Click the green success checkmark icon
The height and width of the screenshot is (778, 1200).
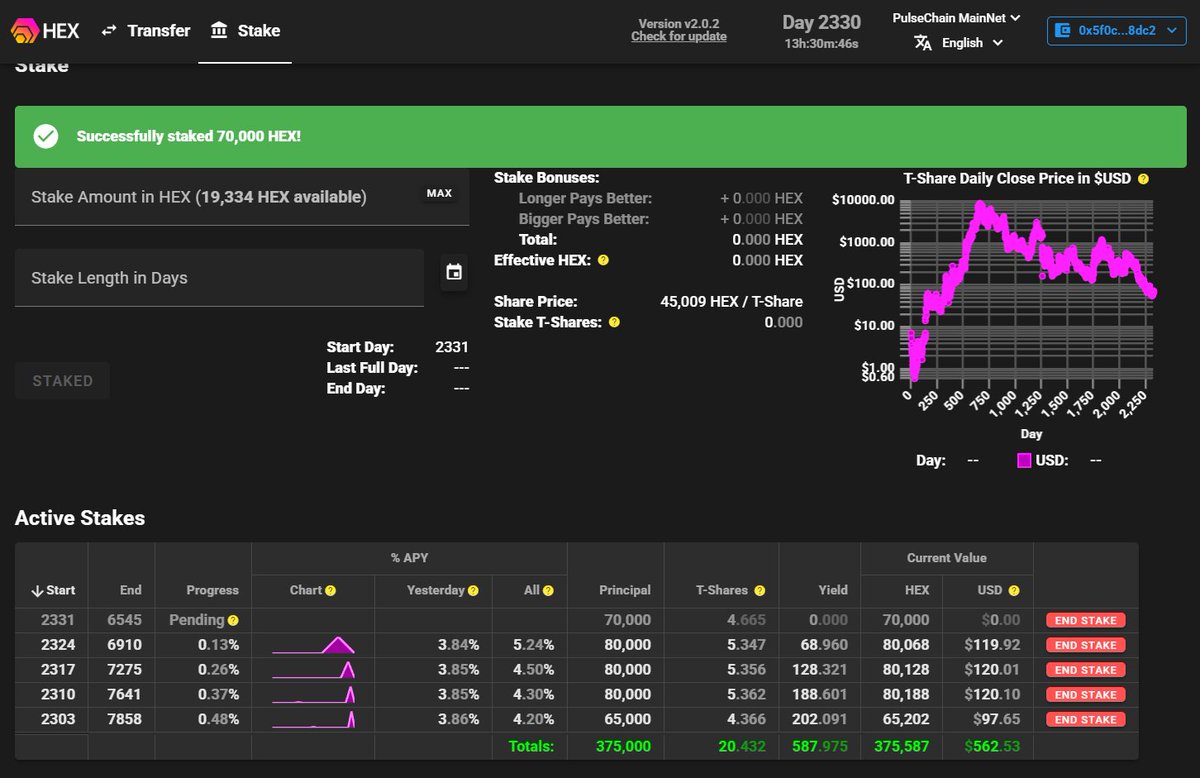pyautogui.click(x=45, y=136)
